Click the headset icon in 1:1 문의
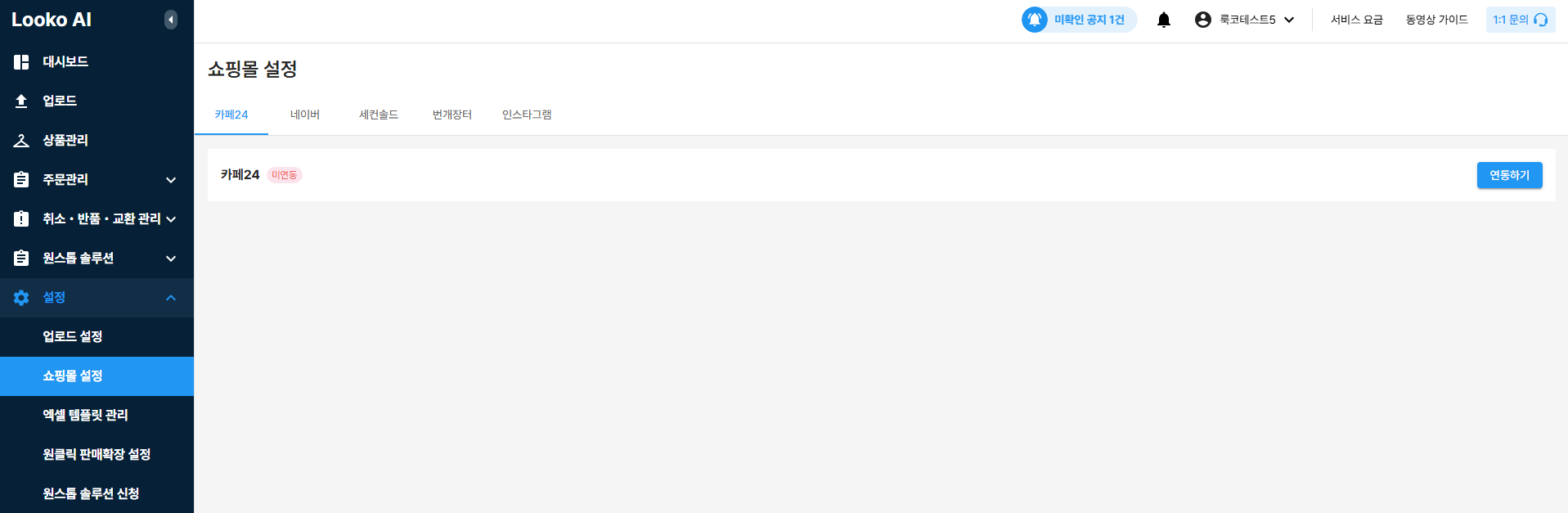1568x513 pixels. (x=1541, y=20)
